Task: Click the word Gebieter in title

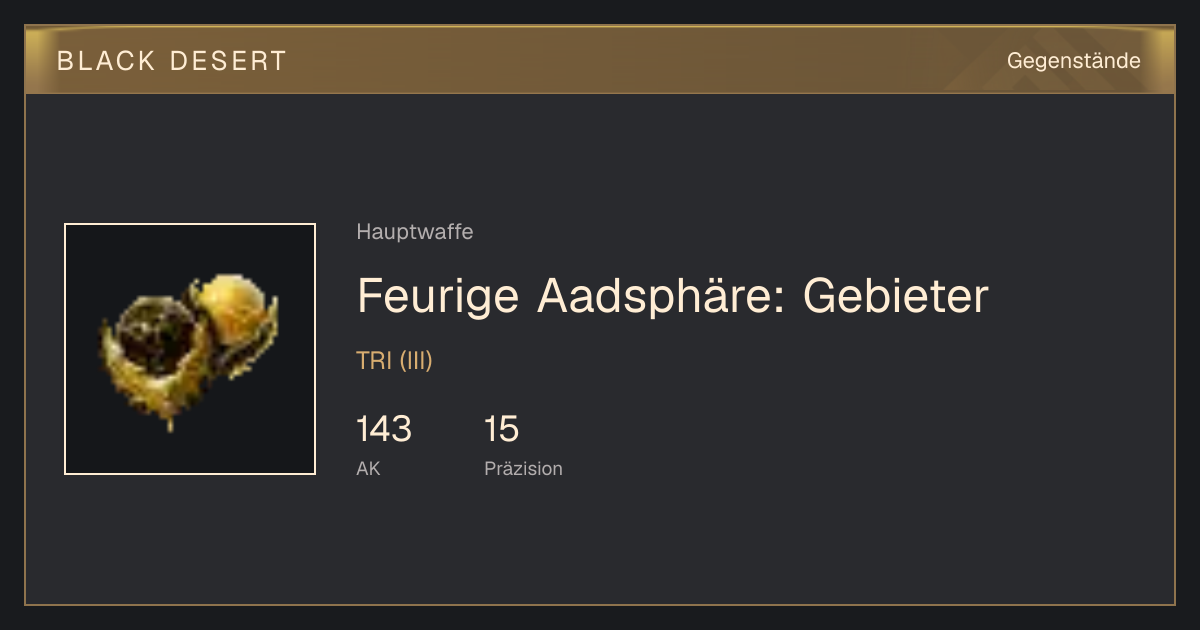Action: coord(896,296)
